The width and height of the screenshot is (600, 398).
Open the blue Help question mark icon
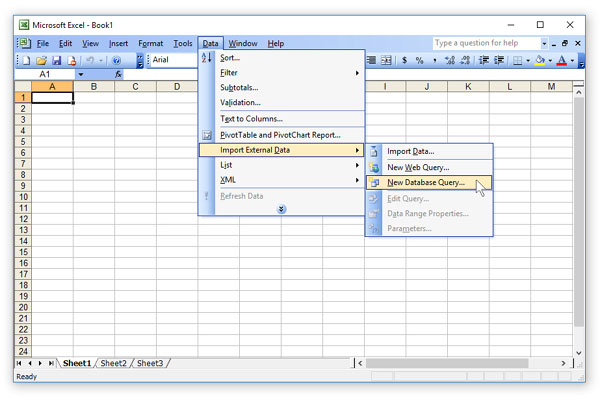(116, 60)
